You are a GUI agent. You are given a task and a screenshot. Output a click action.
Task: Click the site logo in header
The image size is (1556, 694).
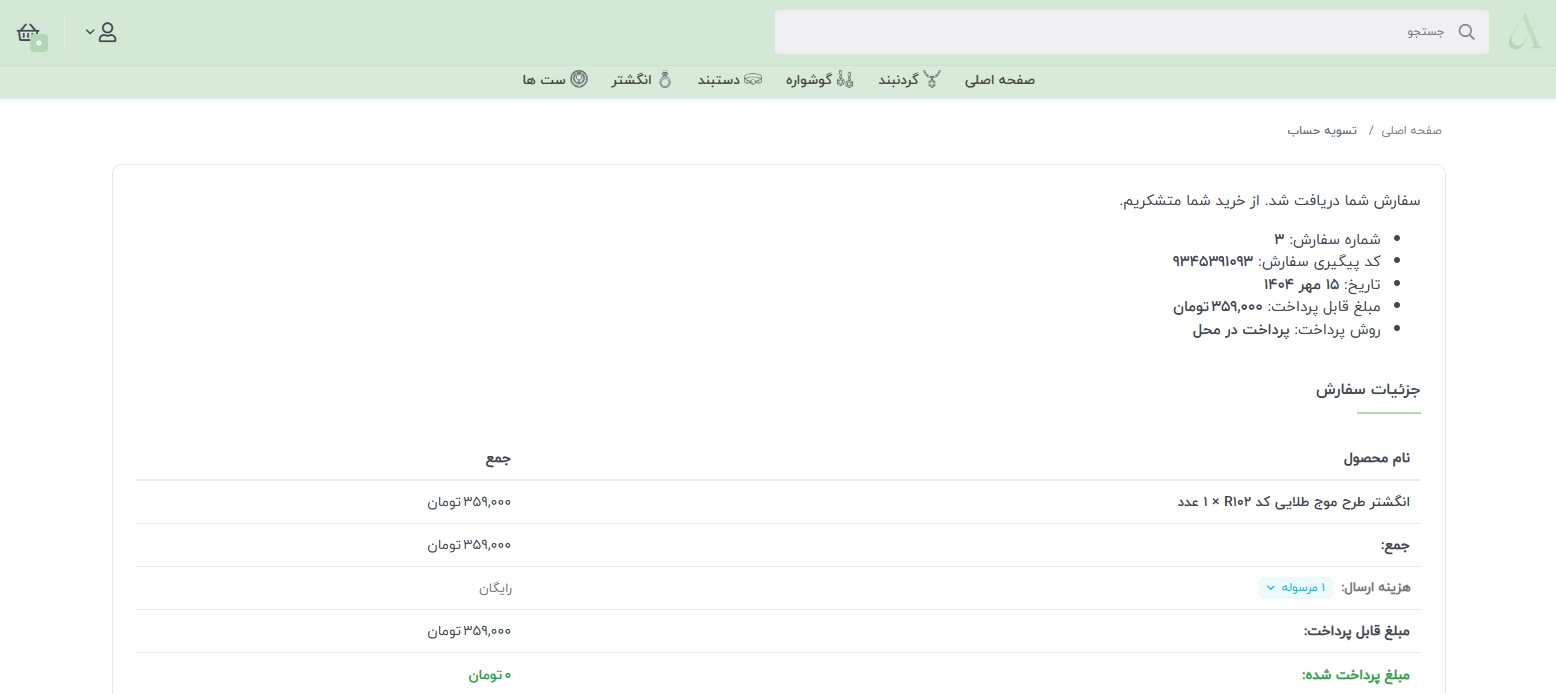click(1524, 32)
